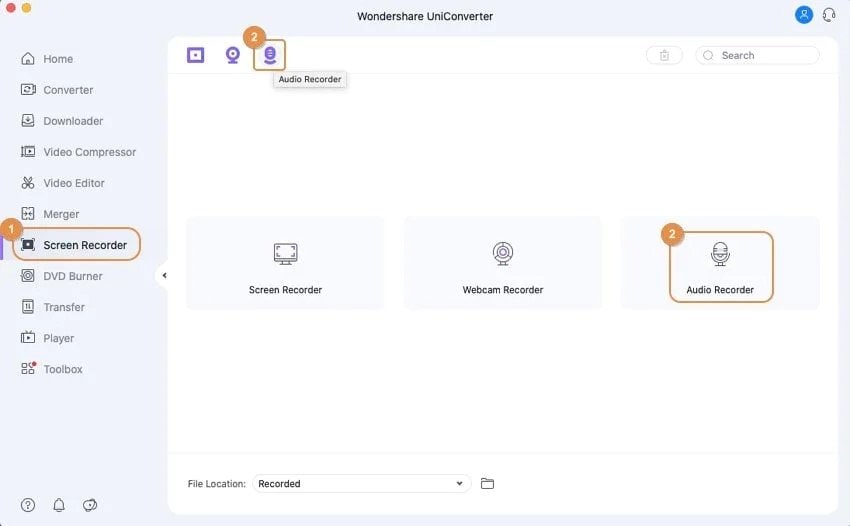Click the Search field
This screenshot has height=526, width=850.
point(757,55)
